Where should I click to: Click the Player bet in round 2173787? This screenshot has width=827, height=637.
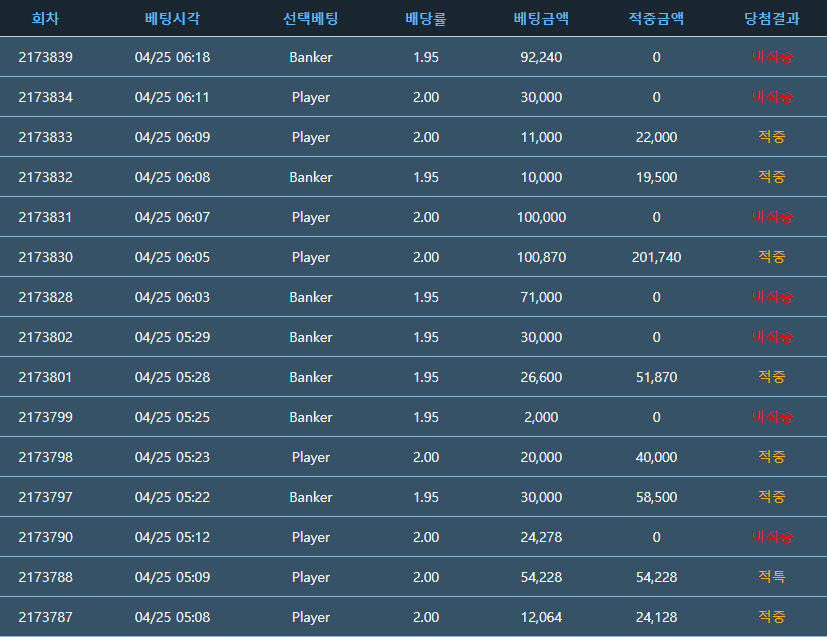coord(310,617)
